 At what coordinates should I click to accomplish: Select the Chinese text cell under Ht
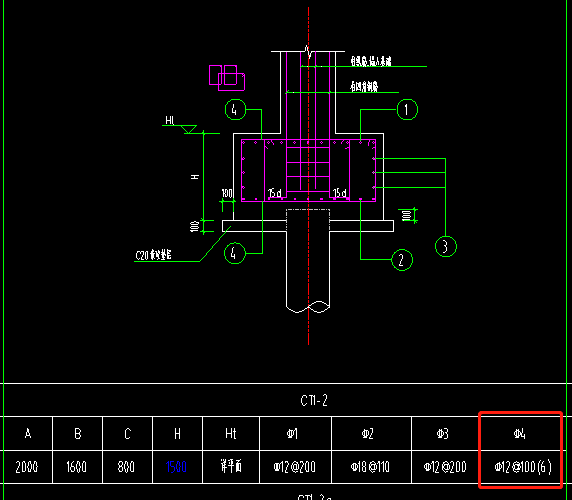coord(231,466)
